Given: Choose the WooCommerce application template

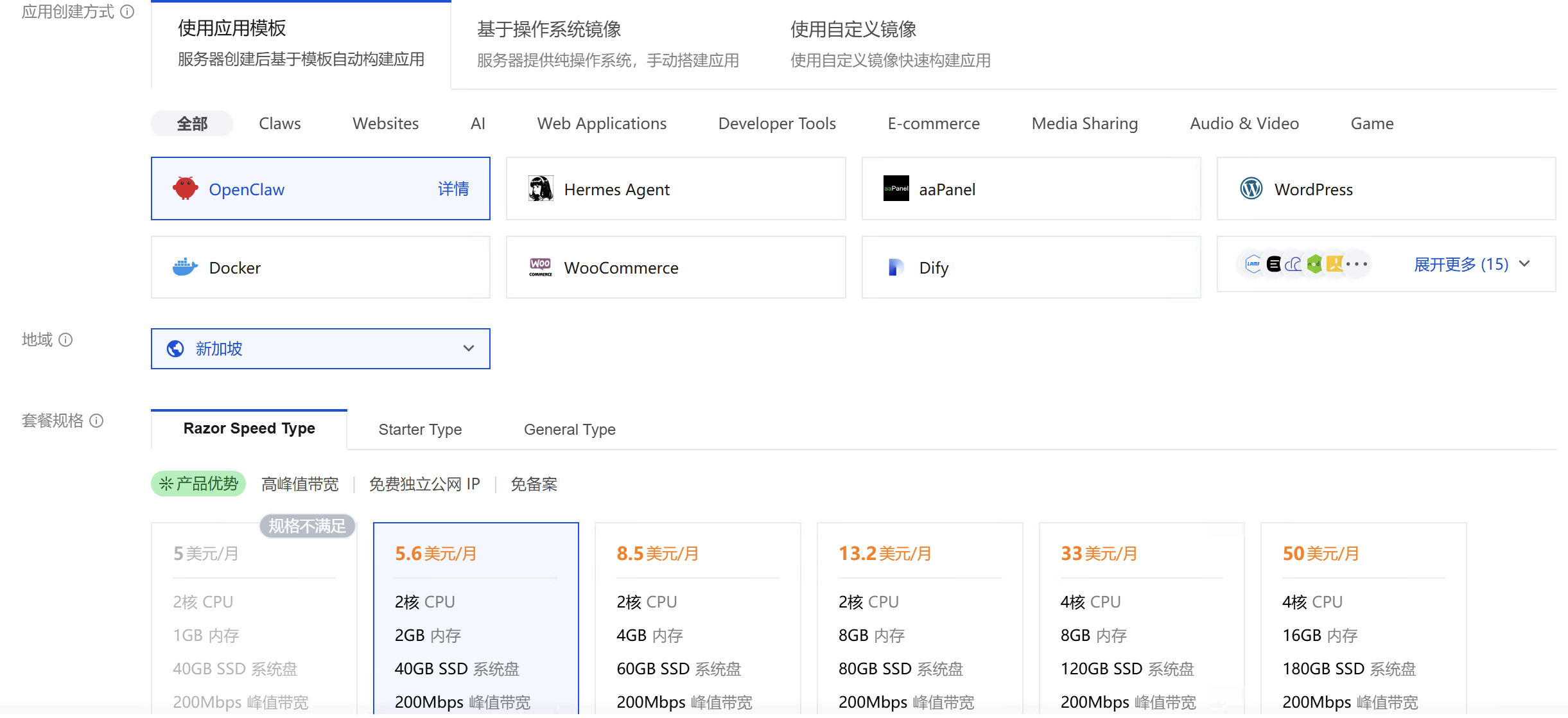Looking at the screenshot, I should [x=675, y=267].
